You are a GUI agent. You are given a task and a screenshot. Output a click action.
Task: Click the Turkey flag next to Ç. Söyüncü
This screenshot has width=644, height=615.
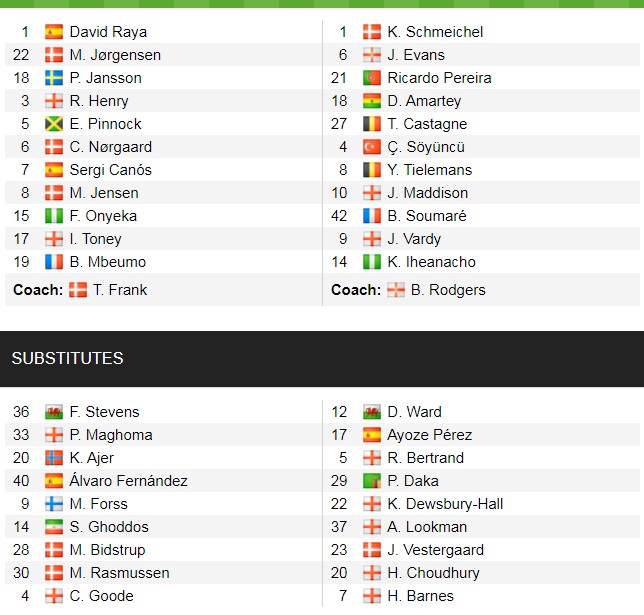tap(372, 147)
